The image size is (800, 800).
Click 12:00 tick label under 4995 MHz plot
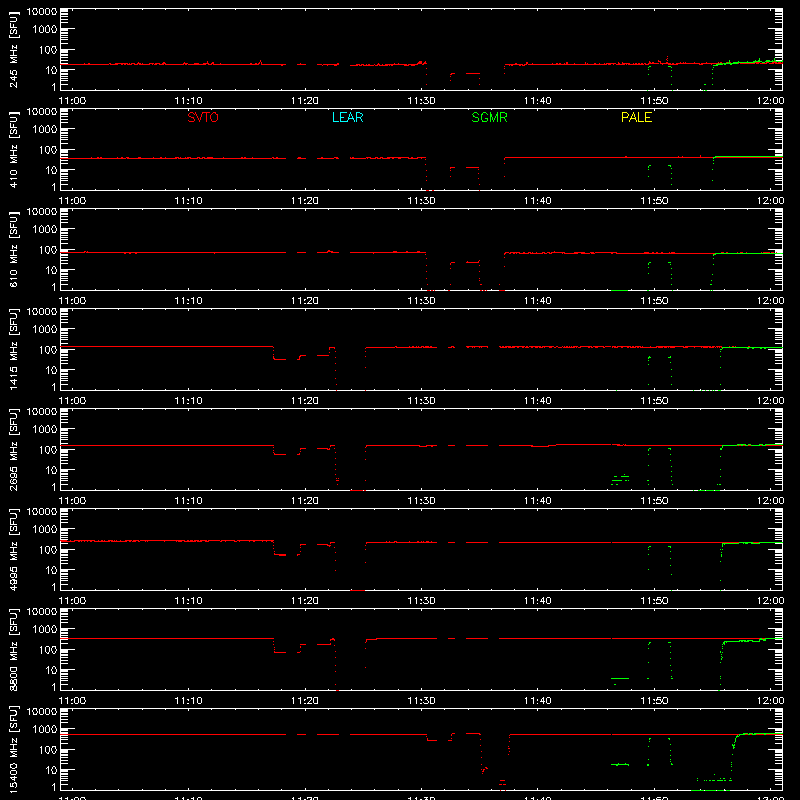click(770, 601)
